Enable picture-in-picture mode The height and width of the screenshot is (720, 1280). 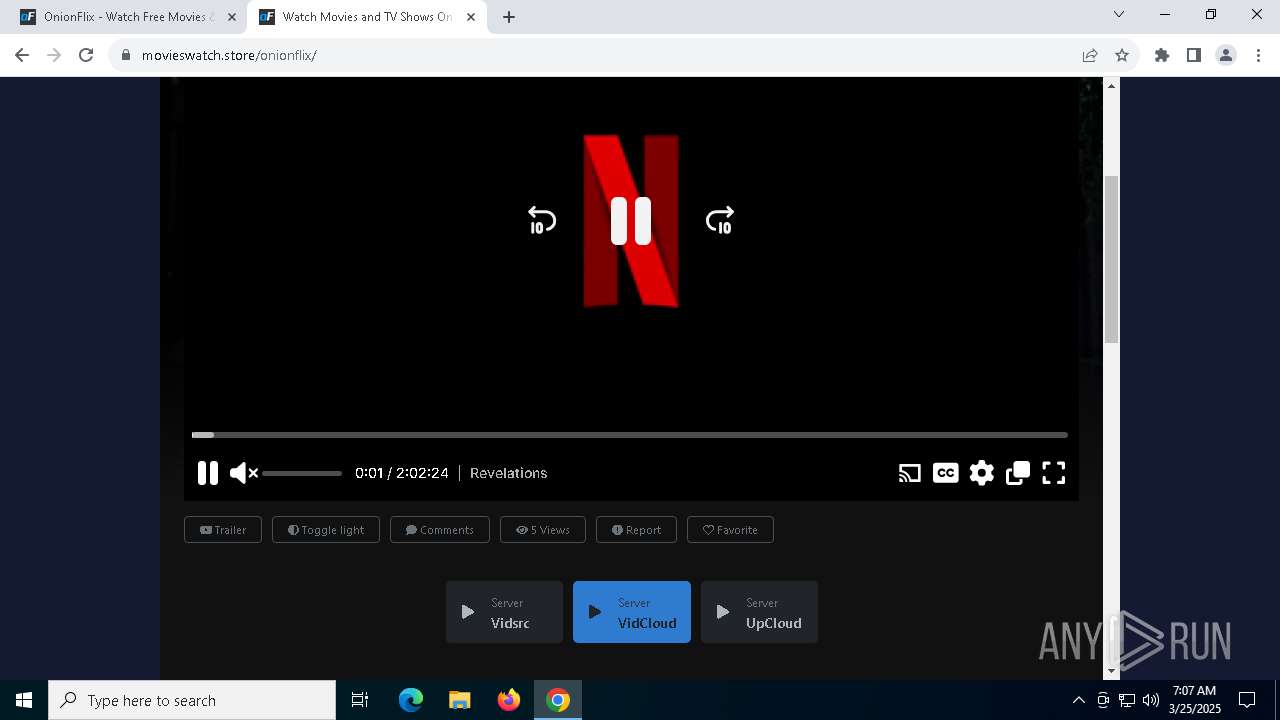[1018, 473]
